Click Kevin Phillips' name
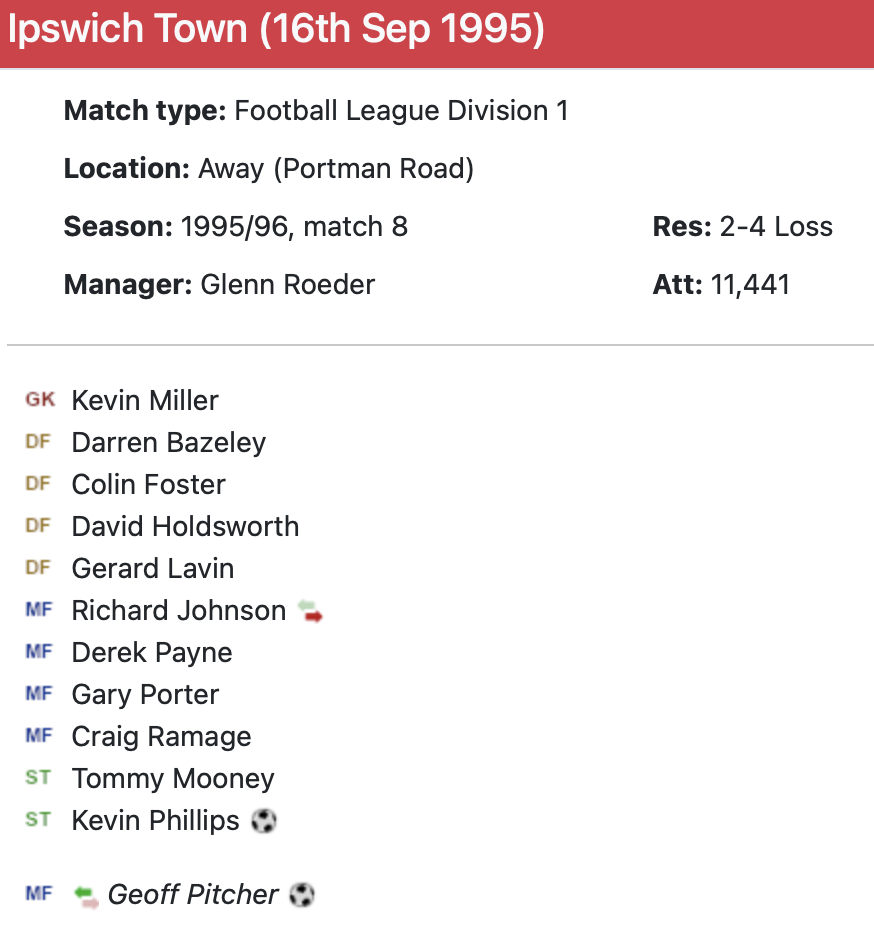 pyautogui.click(x=155, y=820)
